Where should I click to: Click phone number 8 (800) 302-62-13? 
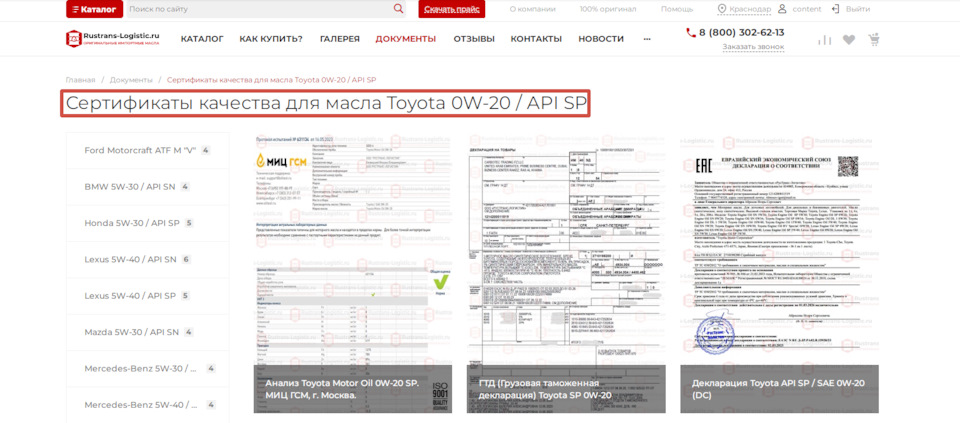pos(742,32)
